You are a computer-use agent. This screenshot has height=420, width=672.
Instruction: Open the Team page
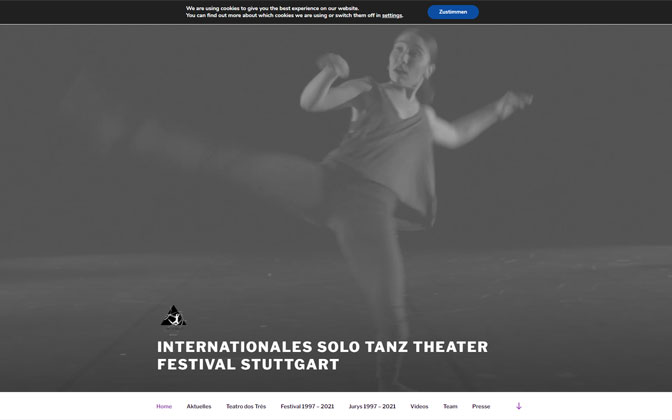(450, 406)
